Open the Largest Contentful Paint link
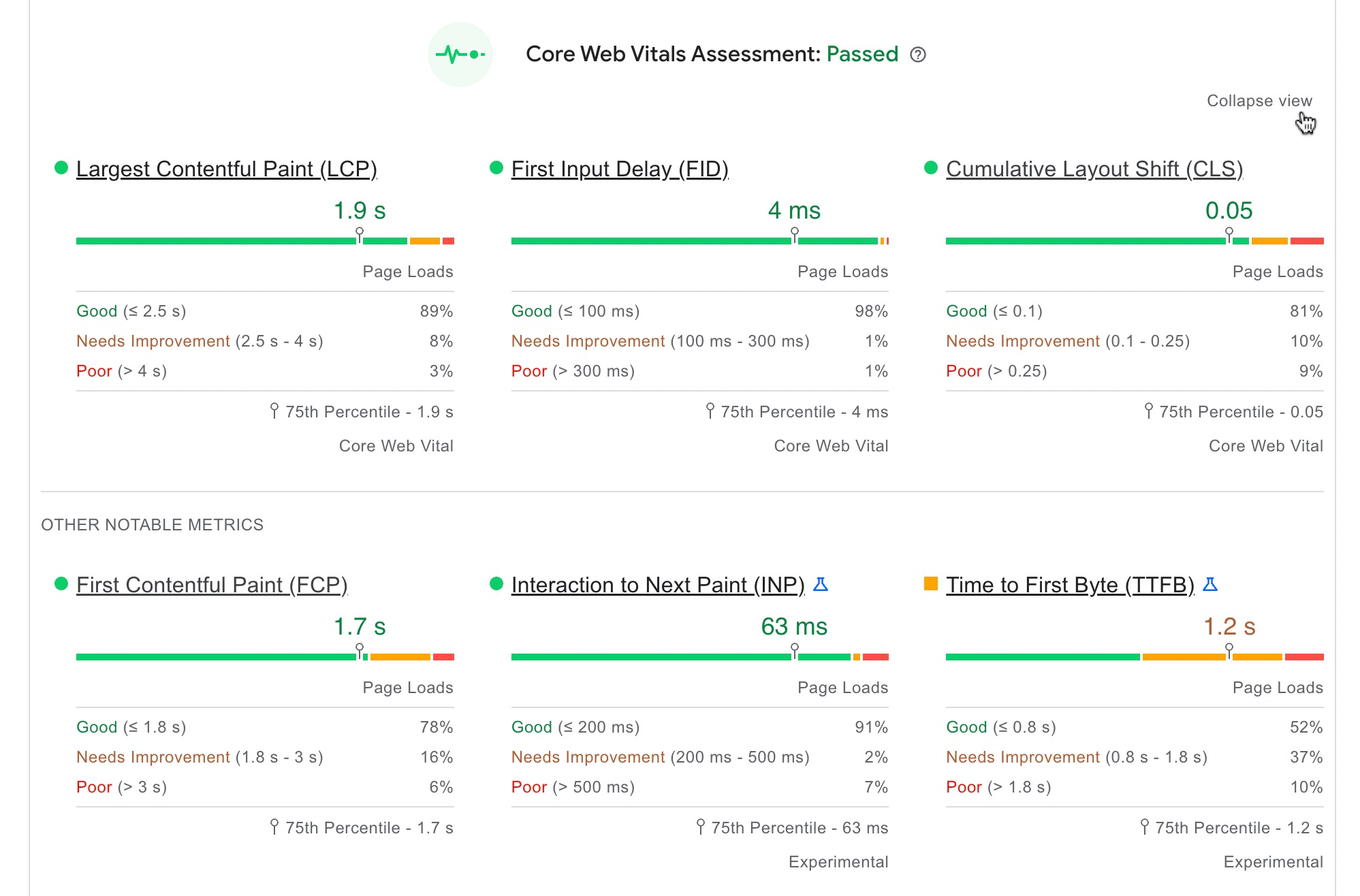Viewport: 1360px width, 896px height. (228, 169)
